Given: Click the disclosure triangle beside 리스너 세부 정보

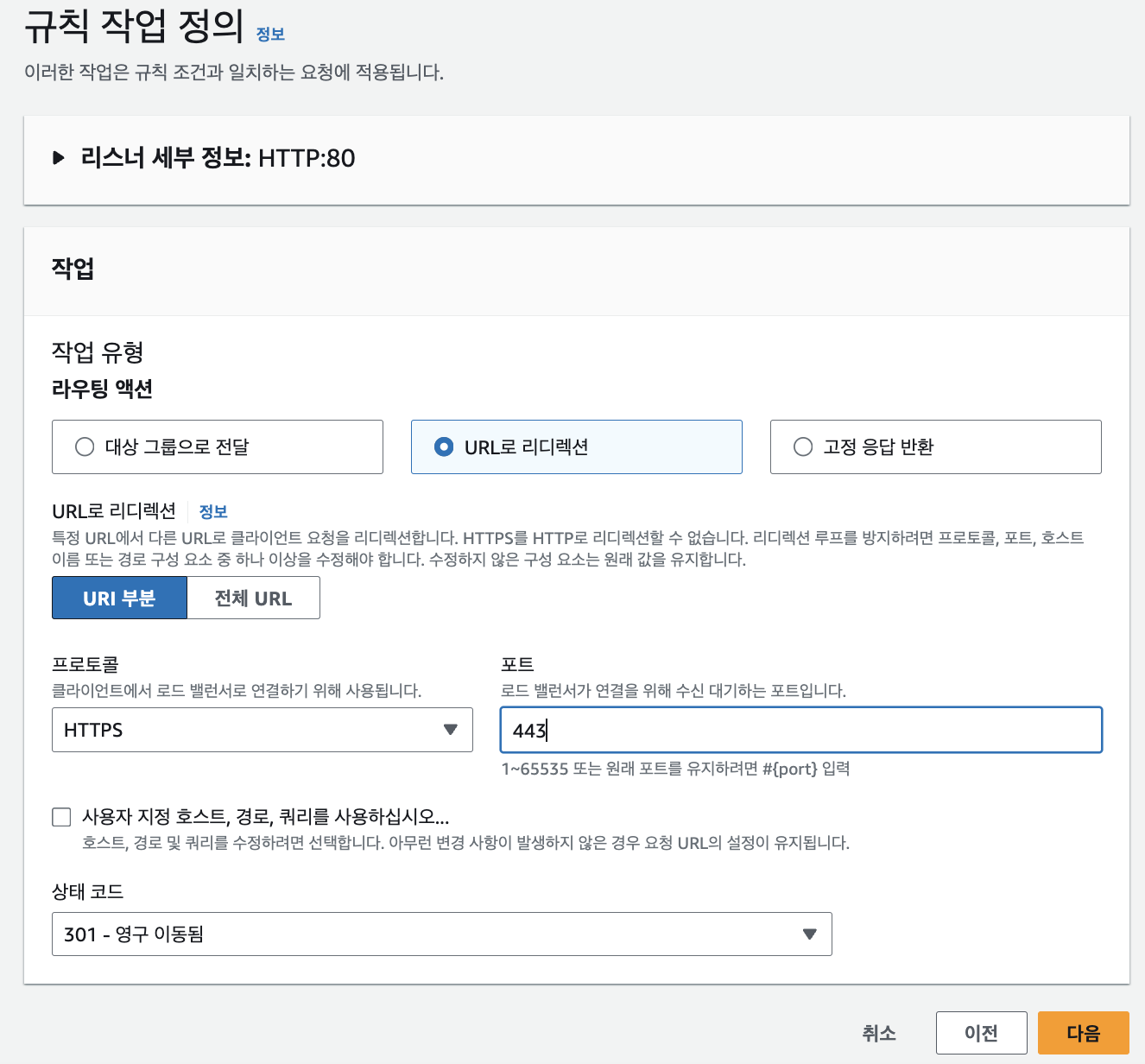Looking at the screenshot, I should click(x=60, y=158).
